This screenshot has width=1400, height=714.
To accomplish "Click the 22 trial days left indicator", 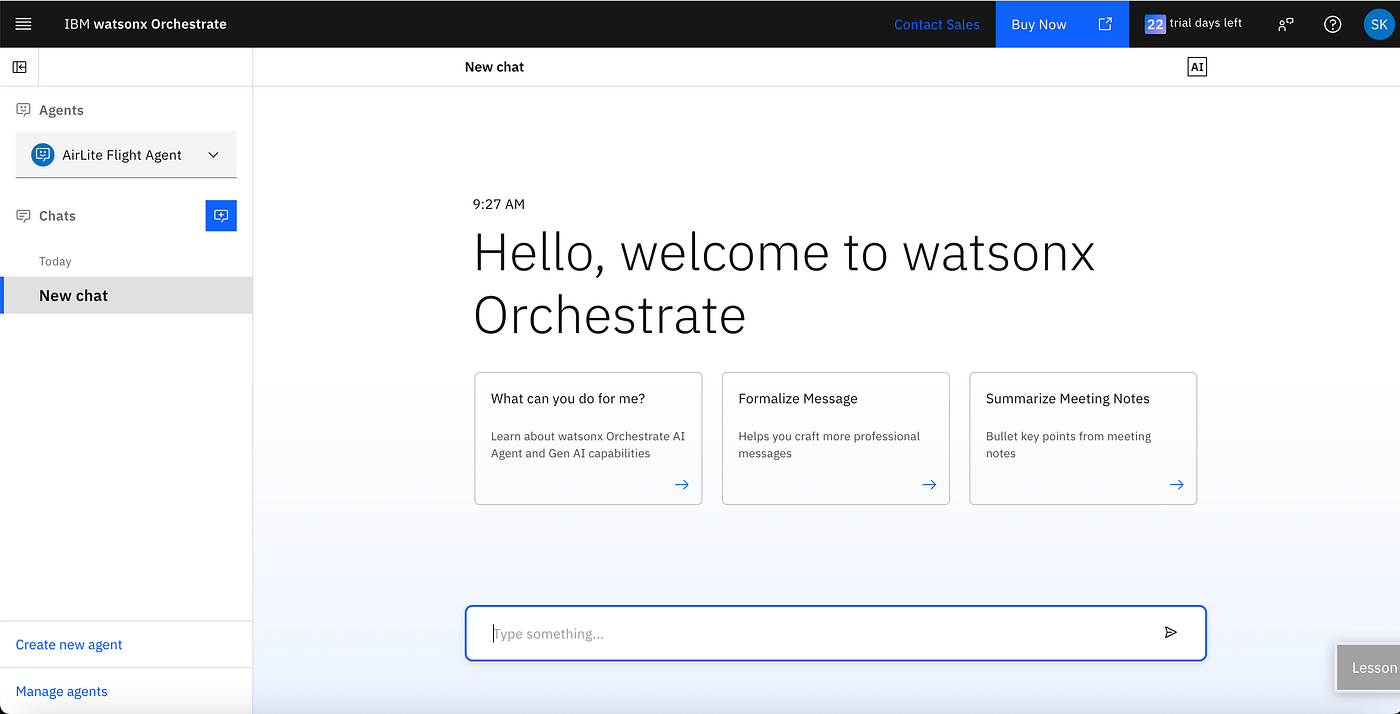I will click(x=1193, y=24).
